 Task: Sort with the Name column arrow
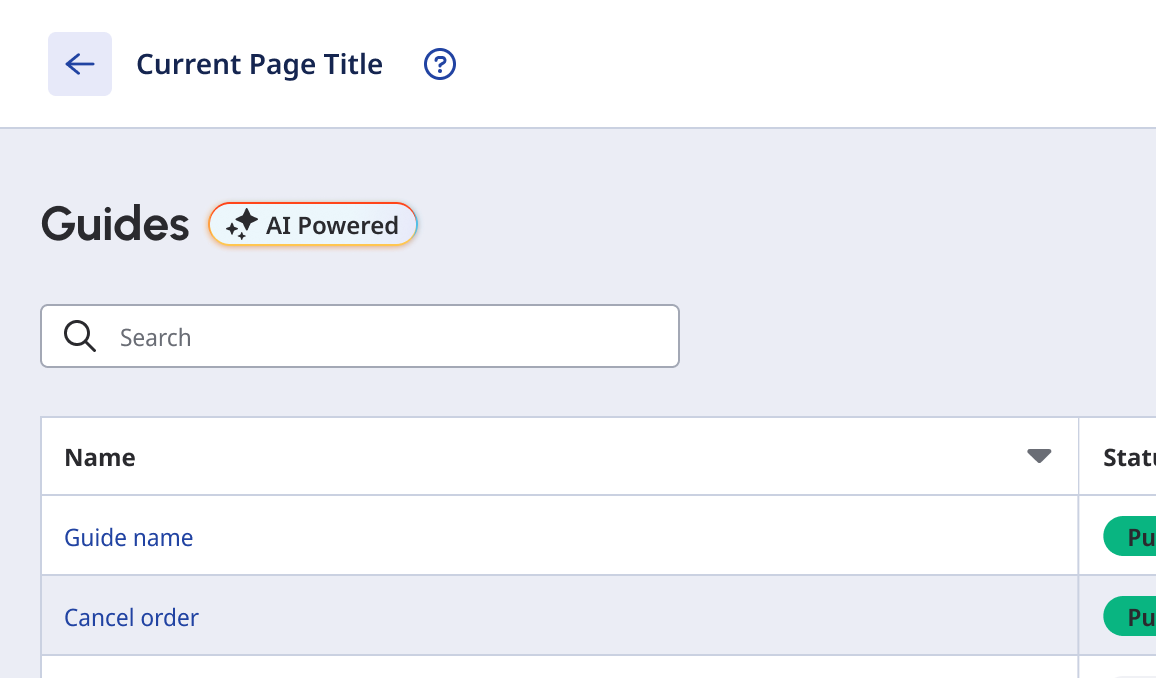click(x=1039, y=456)
